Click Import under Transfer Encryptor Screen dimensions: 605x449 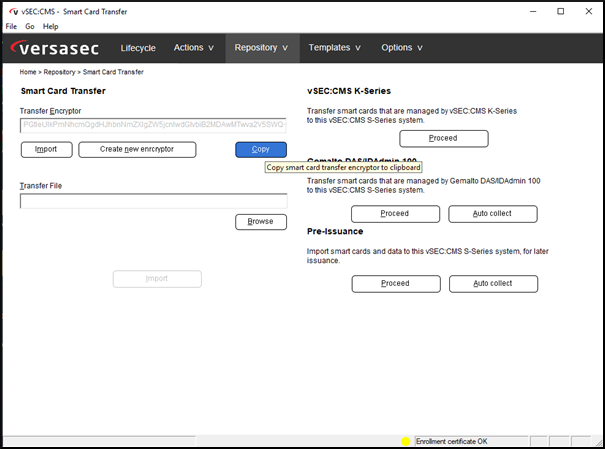[46, 149]
